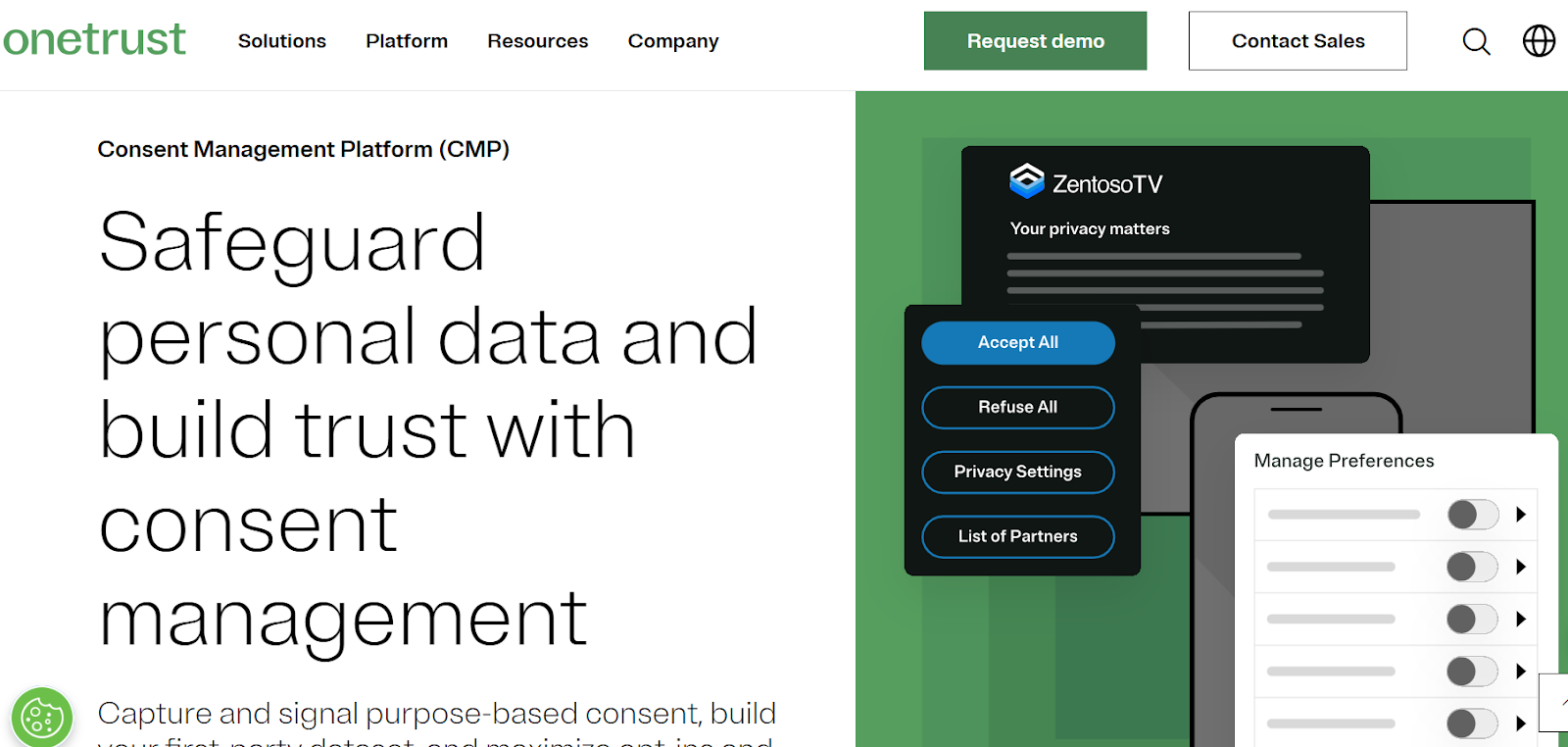Open the search icon in header
This screenshot has height=747, width=1568.
[x=1476, y=41]
